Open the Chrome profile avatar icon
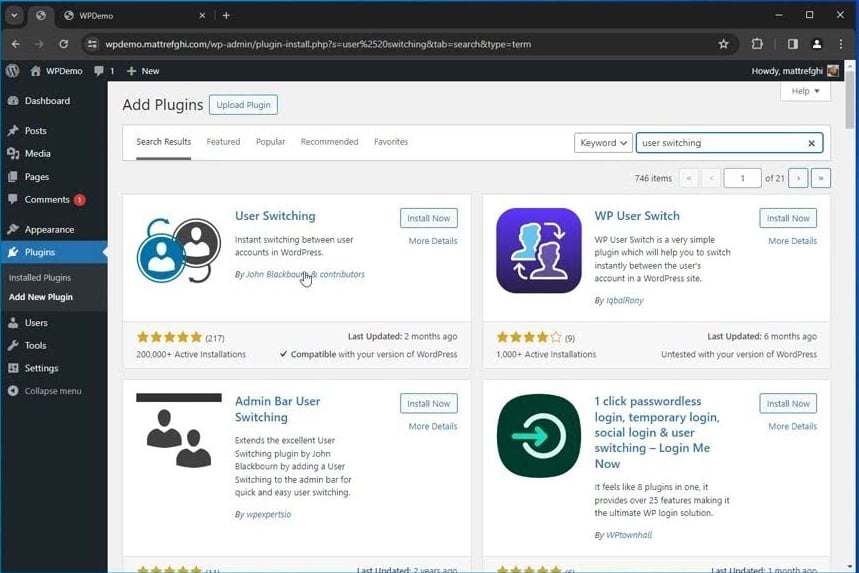 tap(816, 44)
